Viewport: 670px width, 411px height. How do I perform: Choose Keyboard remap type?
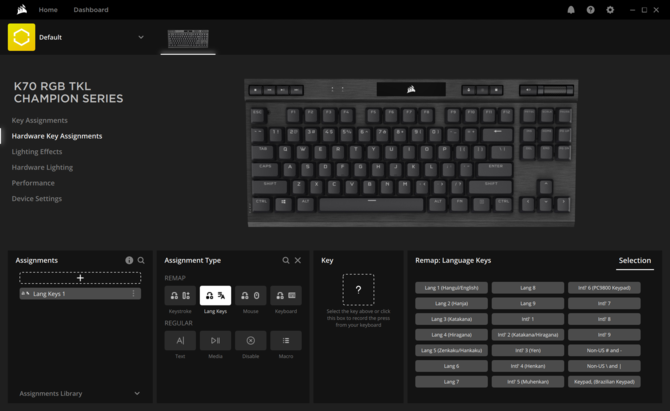click(x=286, y=296)
